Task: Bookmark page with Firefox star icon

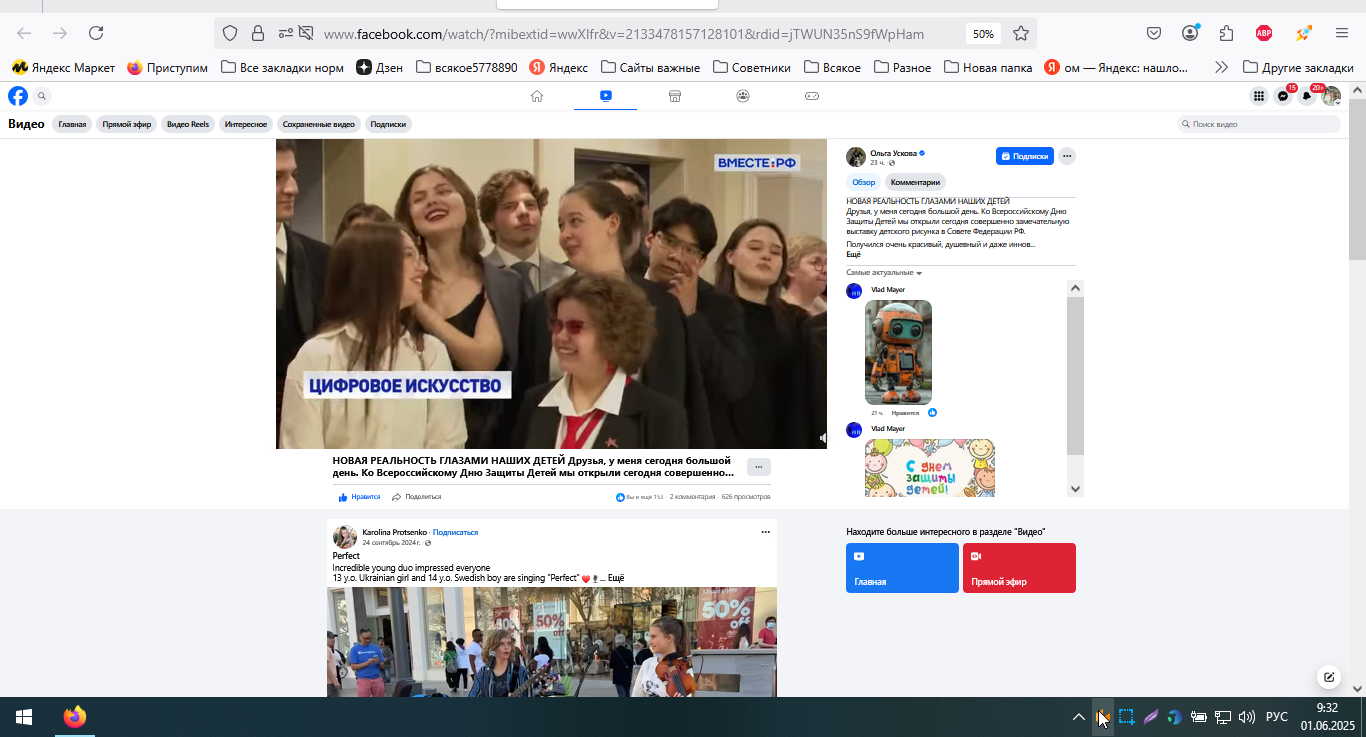Action: [x=1021, y=33]
